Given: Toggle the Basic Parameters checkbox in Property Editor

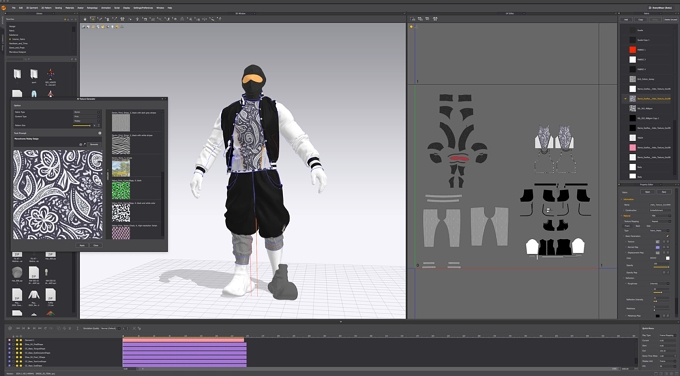Looking at the screenshot, I should [x=667, y=236].
